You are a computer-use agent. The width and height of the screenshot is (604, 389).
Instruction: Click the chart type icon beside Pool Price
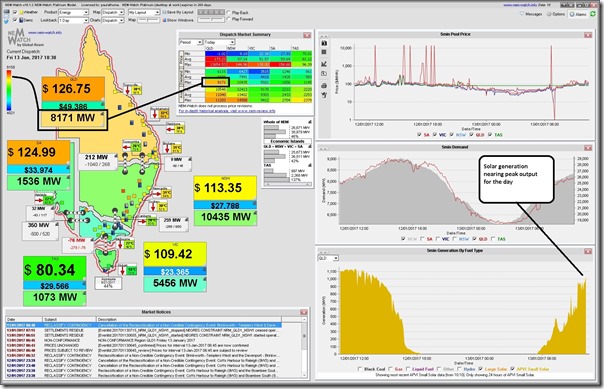click(324, 64)
